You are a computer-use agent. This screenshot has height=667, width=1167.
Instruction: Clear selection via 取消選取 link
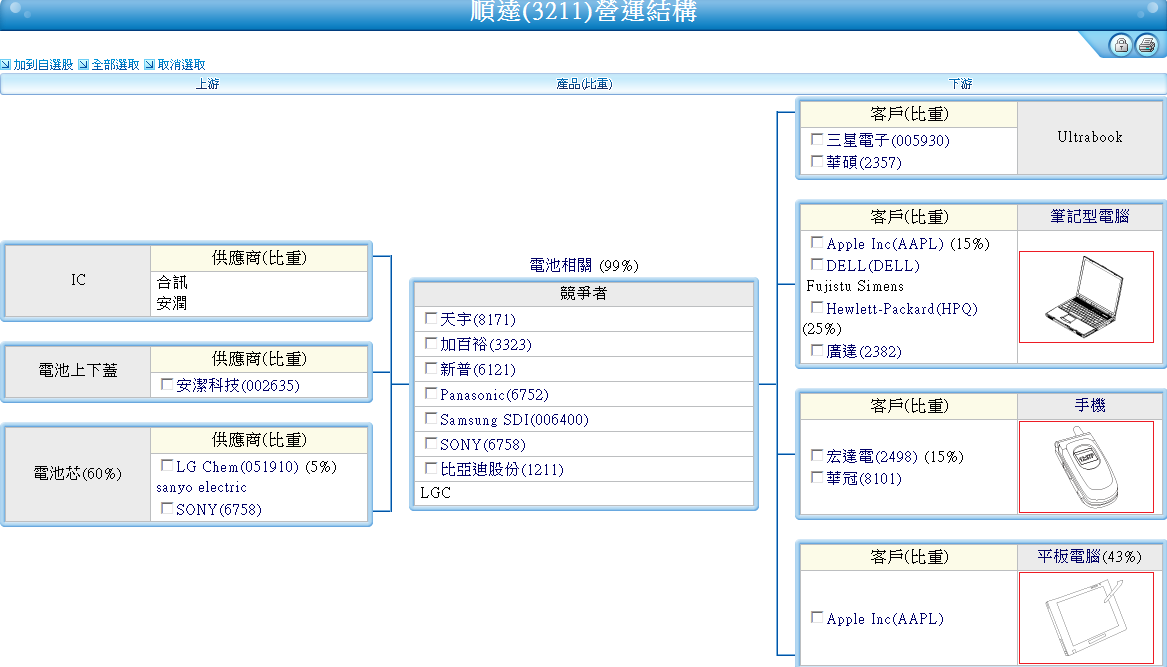point(182,65)
